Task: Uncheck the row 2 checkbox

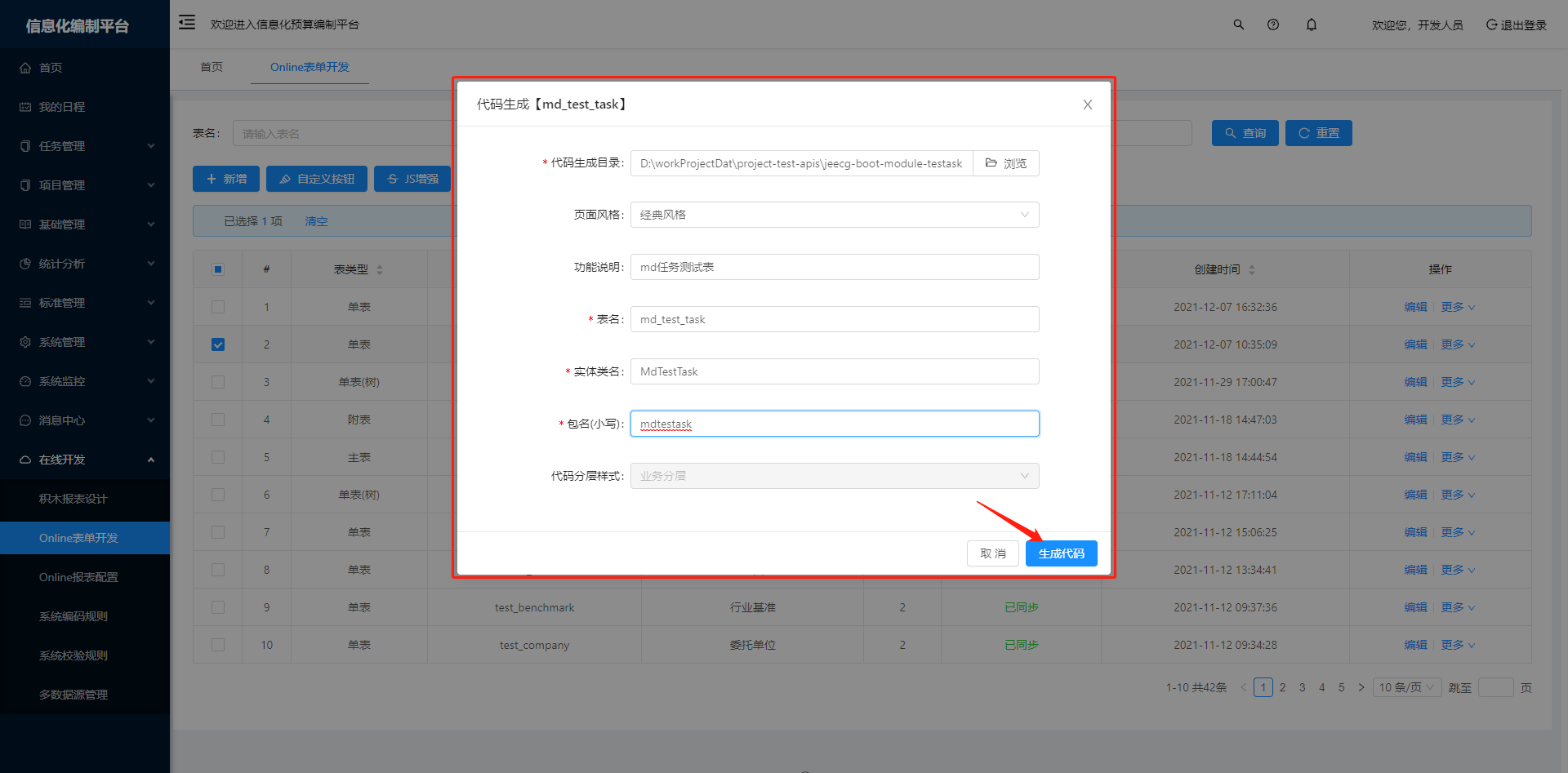Action: (x=218, y=344)
